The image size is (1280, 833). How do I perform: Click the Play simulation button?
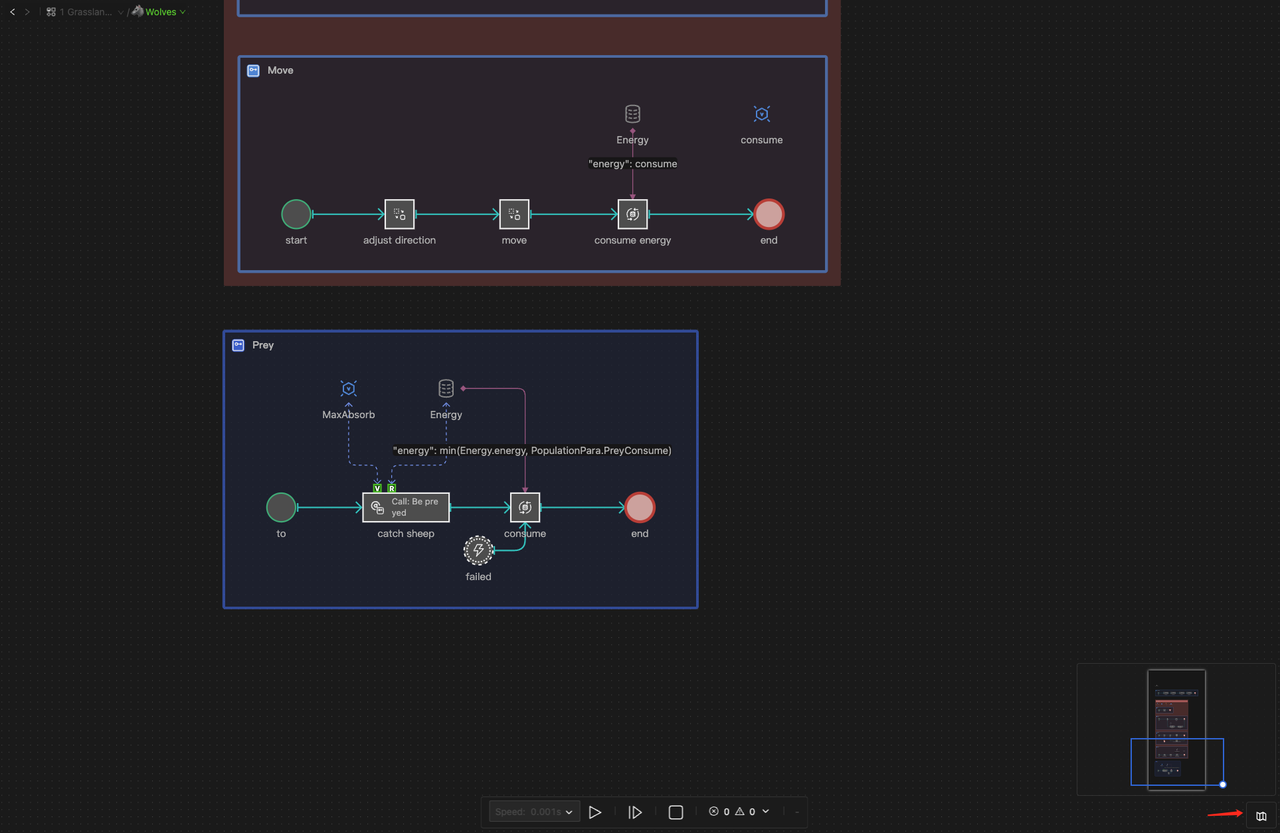[x=595, y=812]
